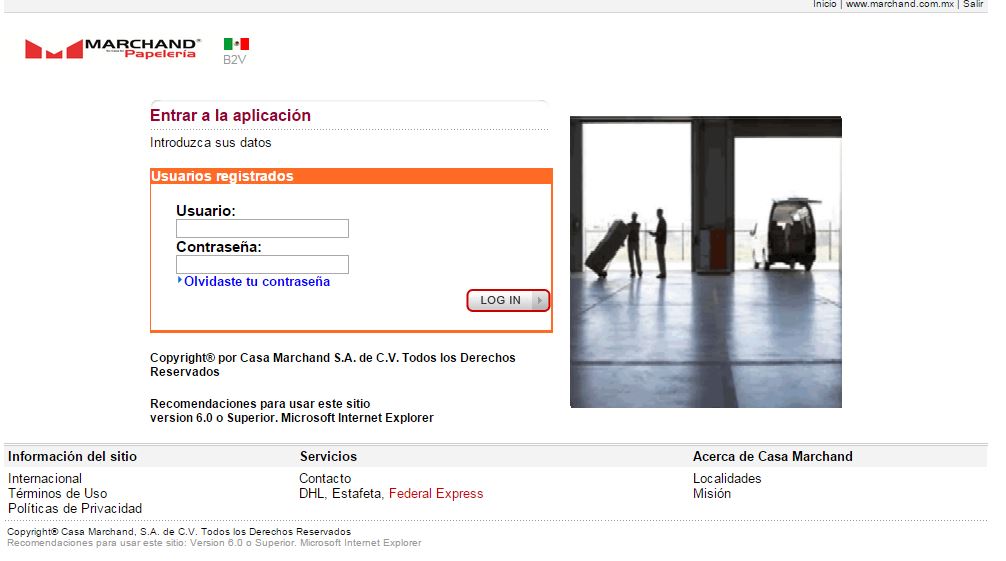Click the LOG IN button

508,300
